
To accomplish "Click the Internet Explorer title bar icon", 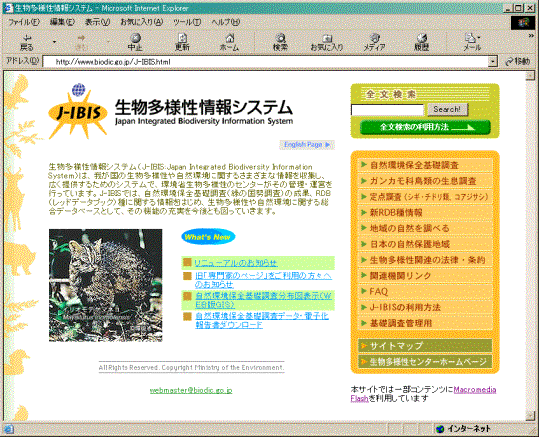I will click(8, 8).
